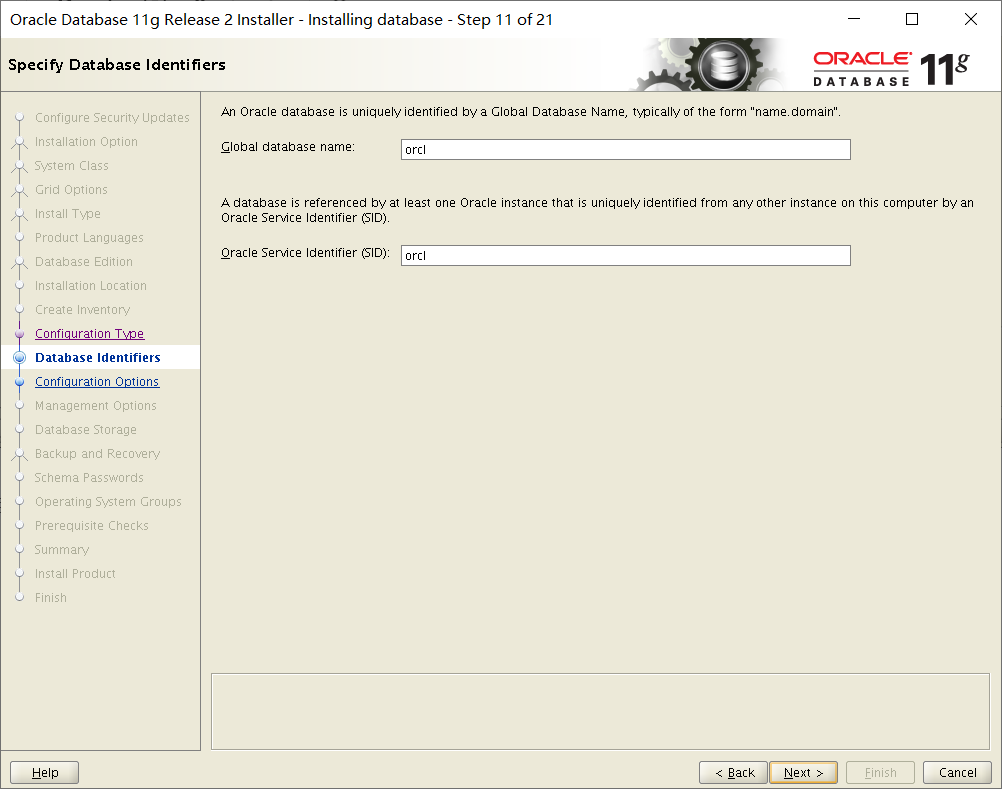This screenshot has width=1002, height=789.
Task: Maximize the installer window
Action: point(912,19)
